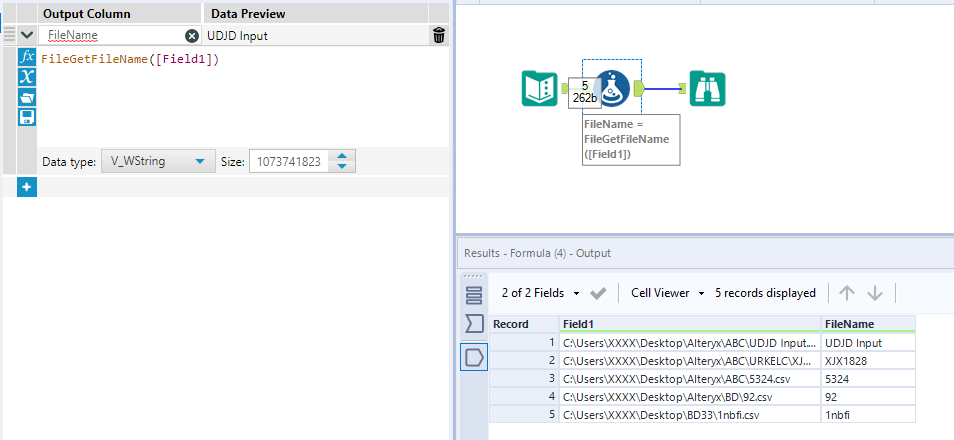Screen dimensions: 954x440
Task: Delete the FileName expression with trash icon
Action: (439, 35)
